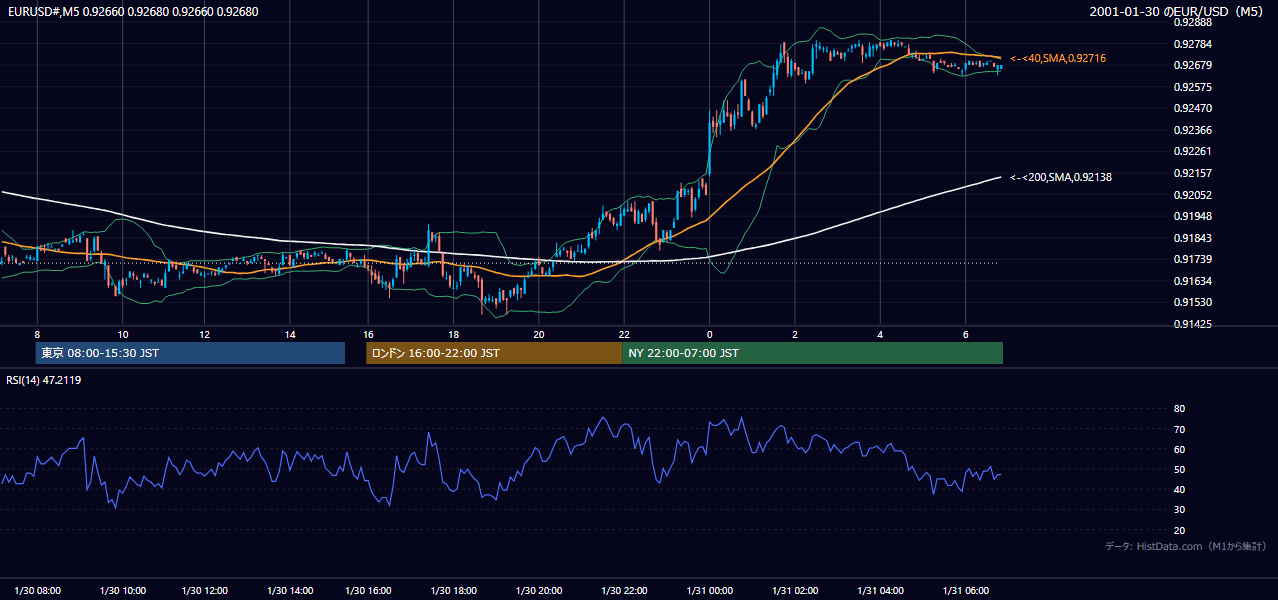
Task: Click price axis label 0.92470
Action: point(1191,108)
